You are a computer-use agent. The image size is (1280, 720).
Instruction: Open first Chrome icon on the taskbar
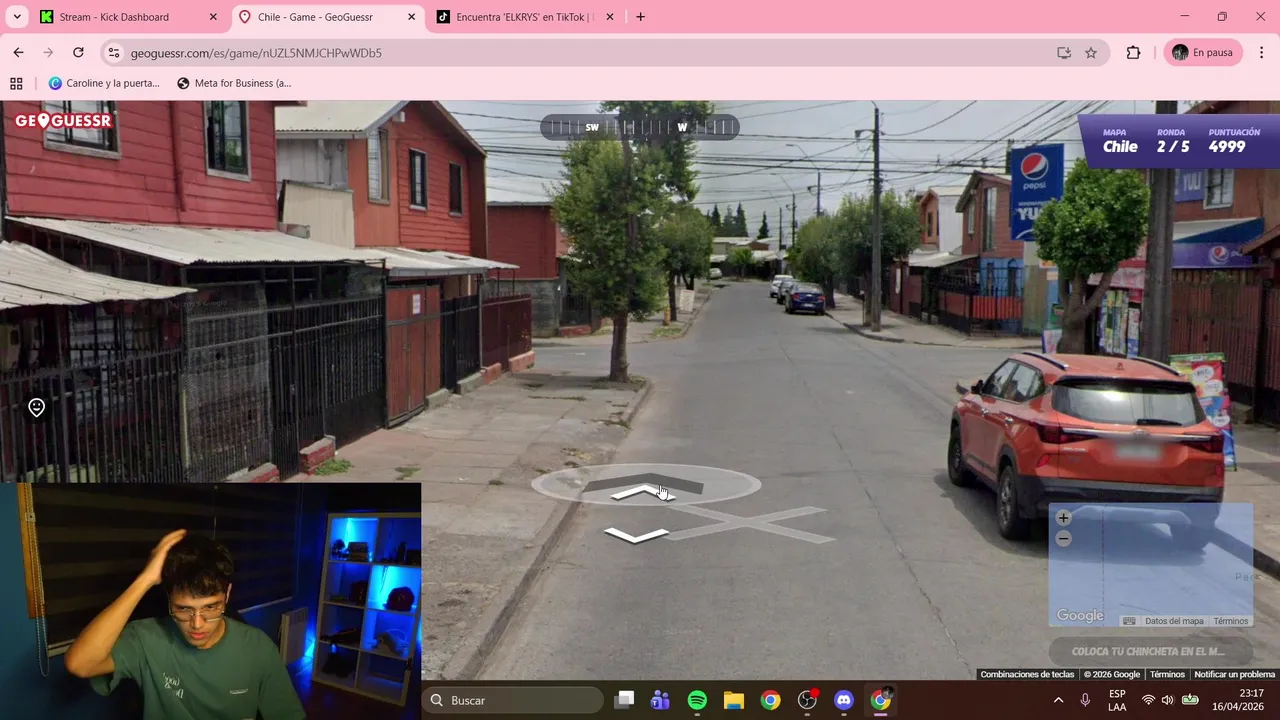point(770,700)
